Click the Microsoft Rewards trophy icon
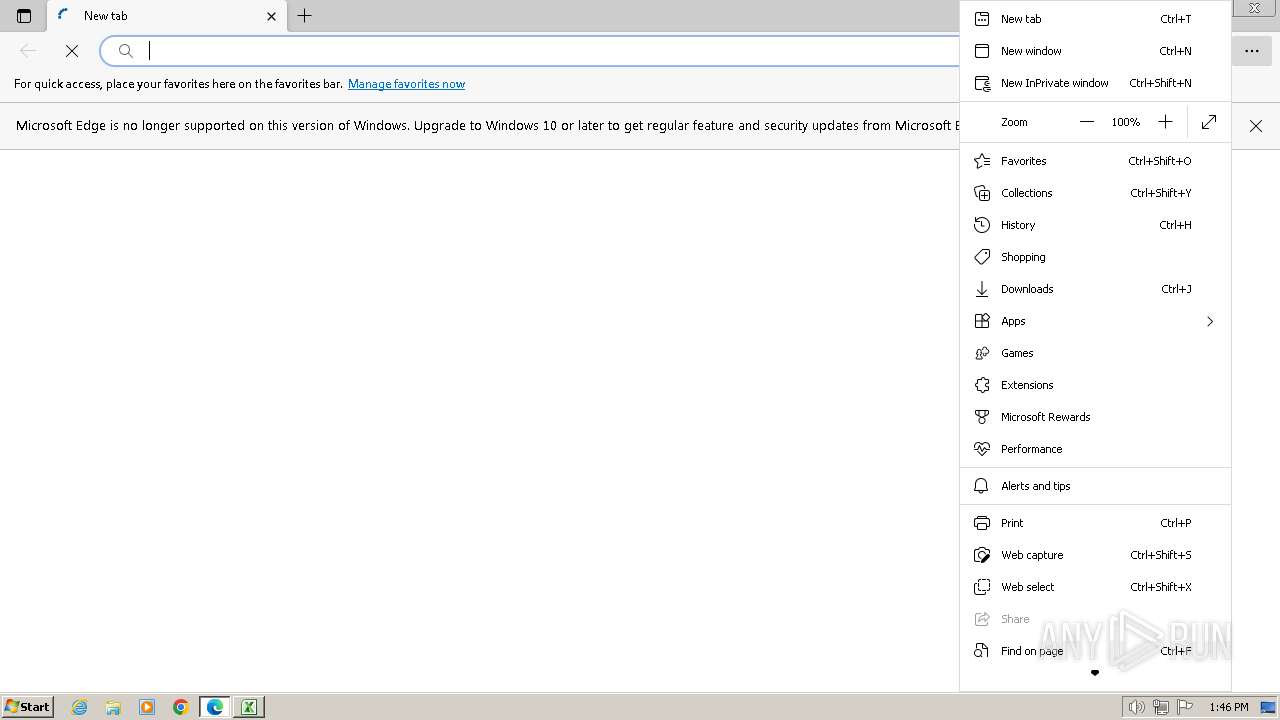 (x=982, y=417)
